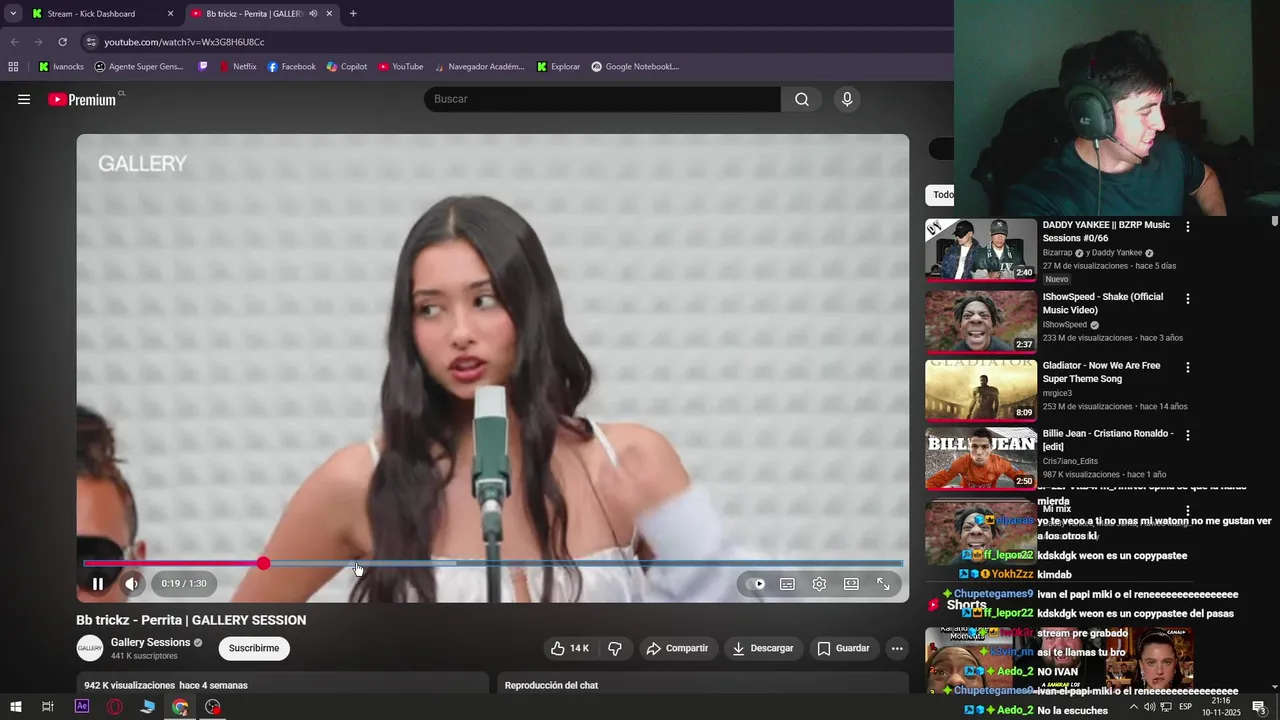
Task: Open a new browser tab
Action: pos(353,14)
